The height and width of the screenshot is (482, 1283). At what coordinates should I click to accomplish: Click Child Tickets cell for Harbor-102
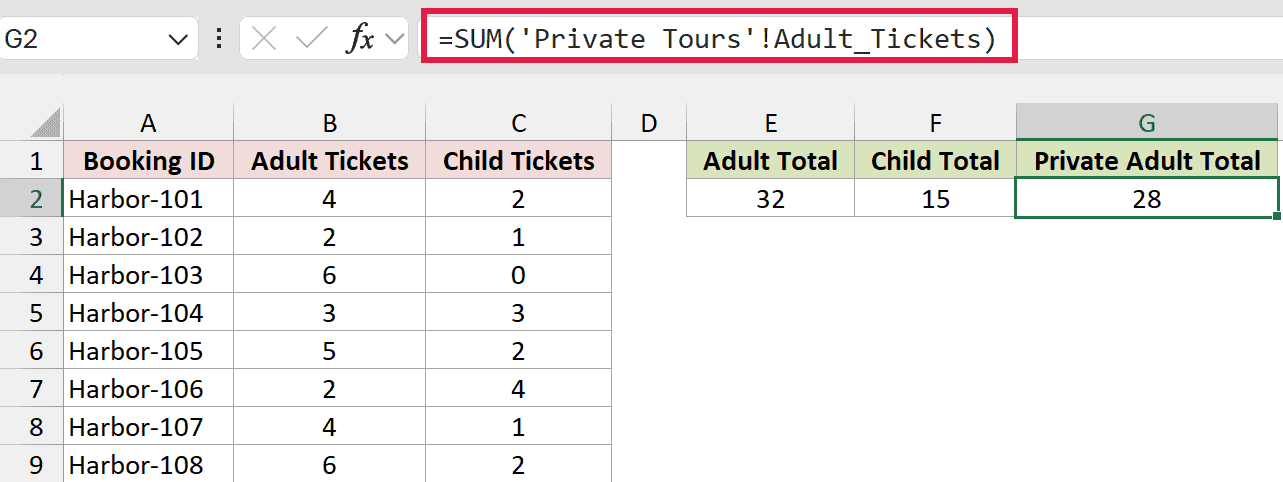[518, 237]
